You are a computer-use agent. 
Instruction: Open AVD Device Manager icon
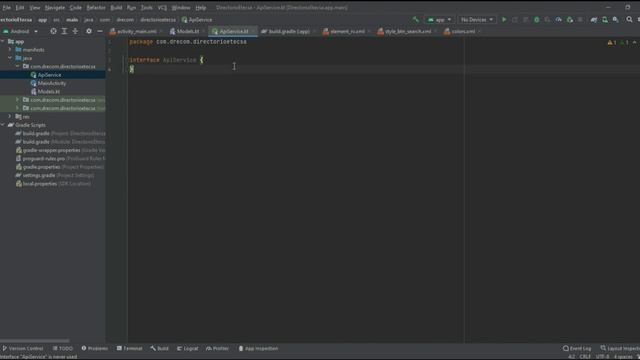pyautogui.click(x=605, y=20)
